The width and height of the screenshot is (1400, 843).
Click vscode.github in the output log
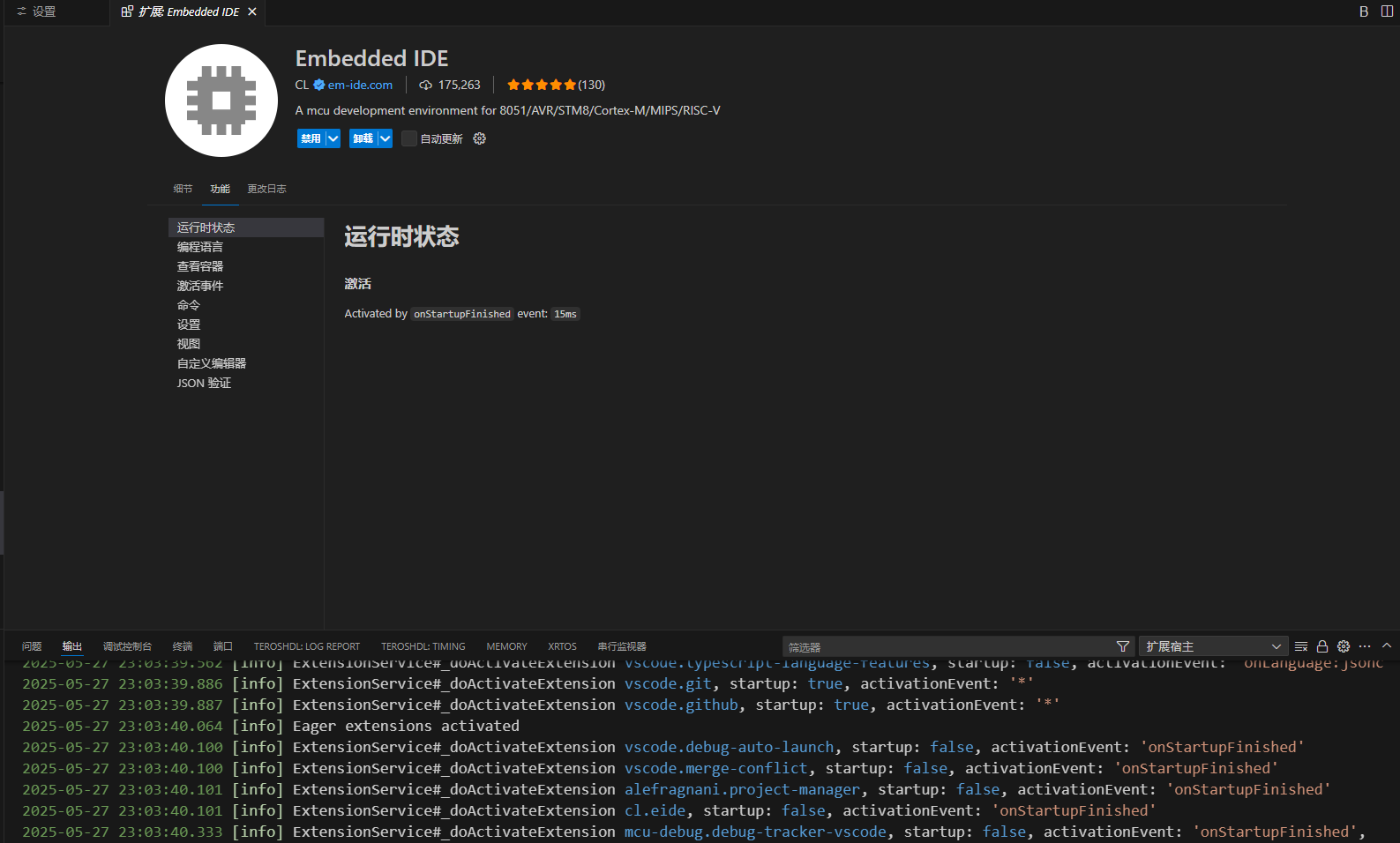coord(681,705)
